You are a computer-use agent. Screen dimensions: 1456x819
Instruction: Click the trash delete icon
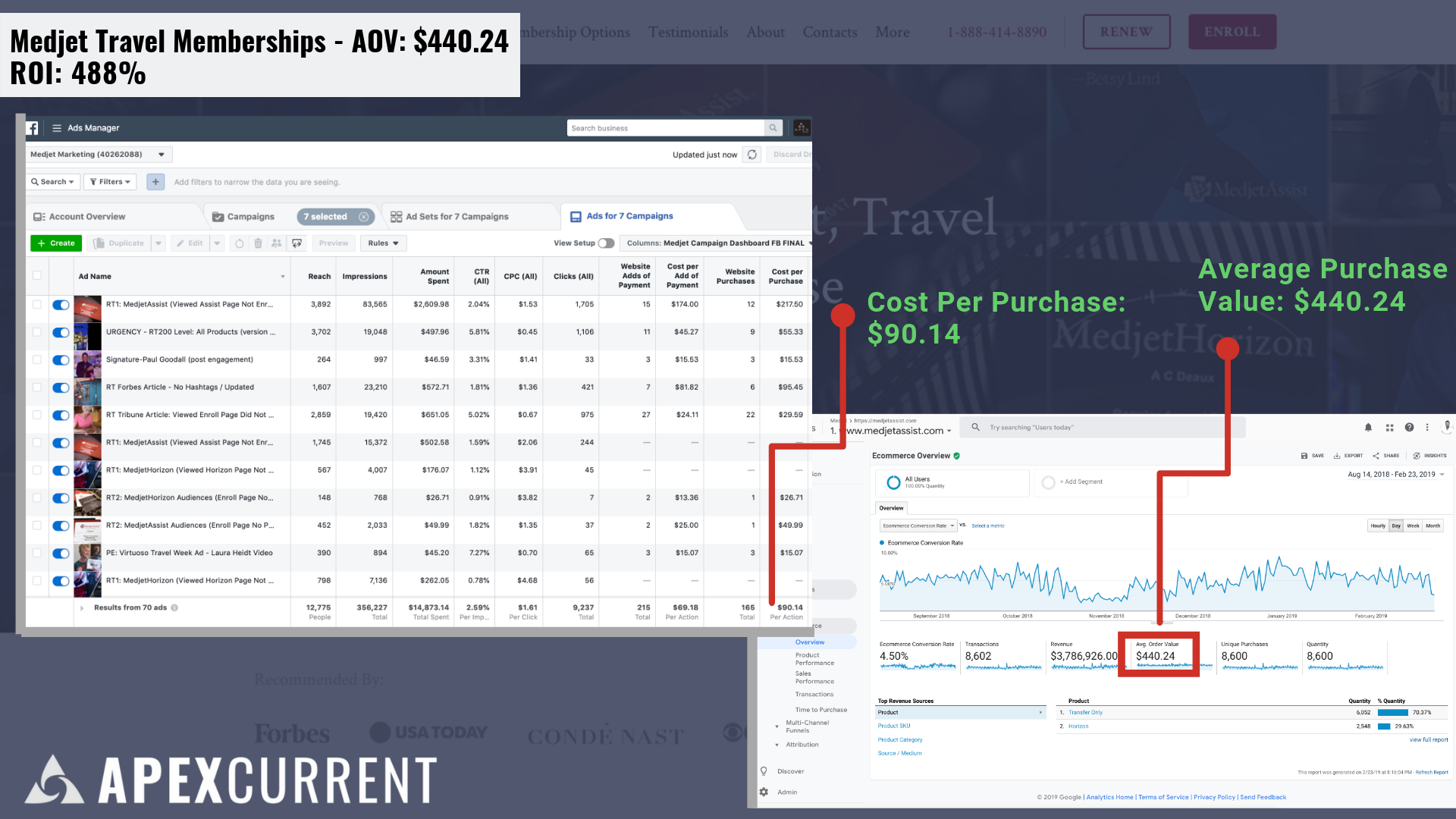[x=258, y=243]
